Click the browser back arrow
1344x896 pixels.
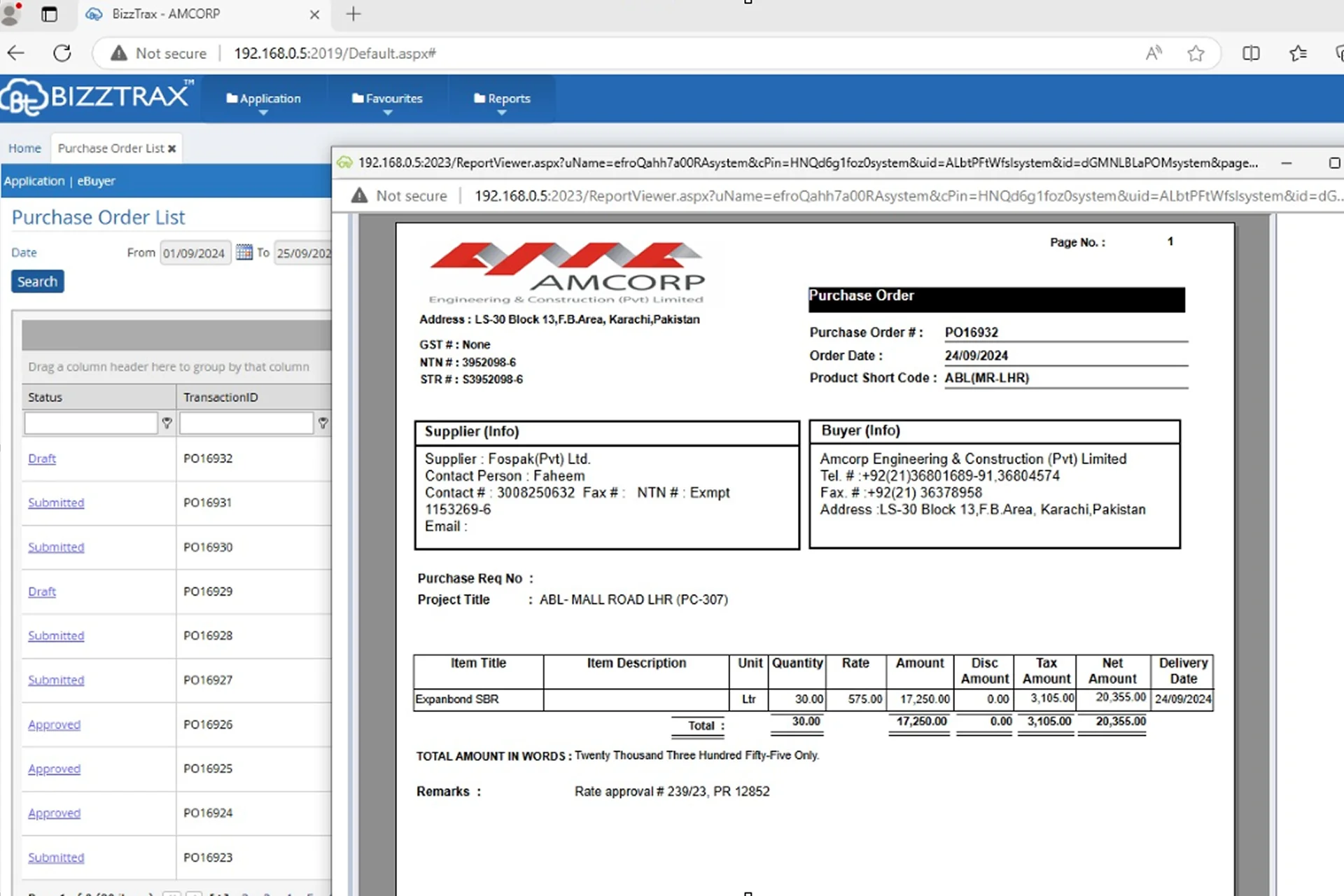coord(15,53)
